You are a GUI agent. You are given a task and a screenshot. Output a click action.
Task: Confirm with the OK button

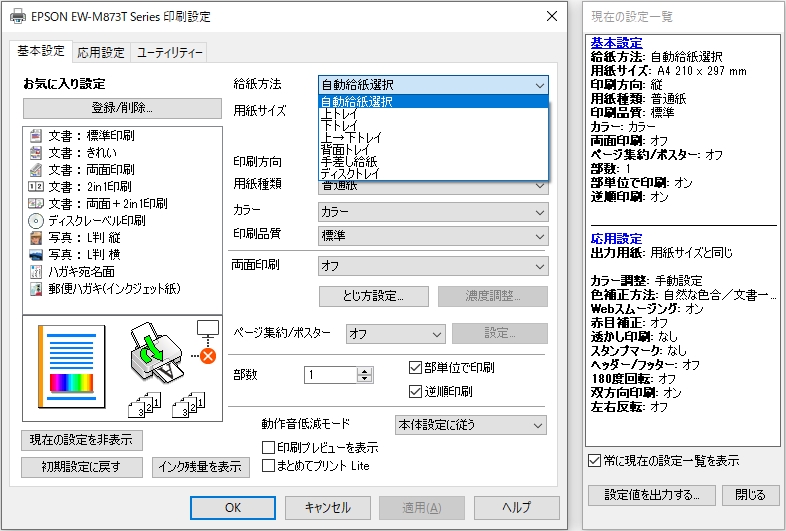[233, 508]
